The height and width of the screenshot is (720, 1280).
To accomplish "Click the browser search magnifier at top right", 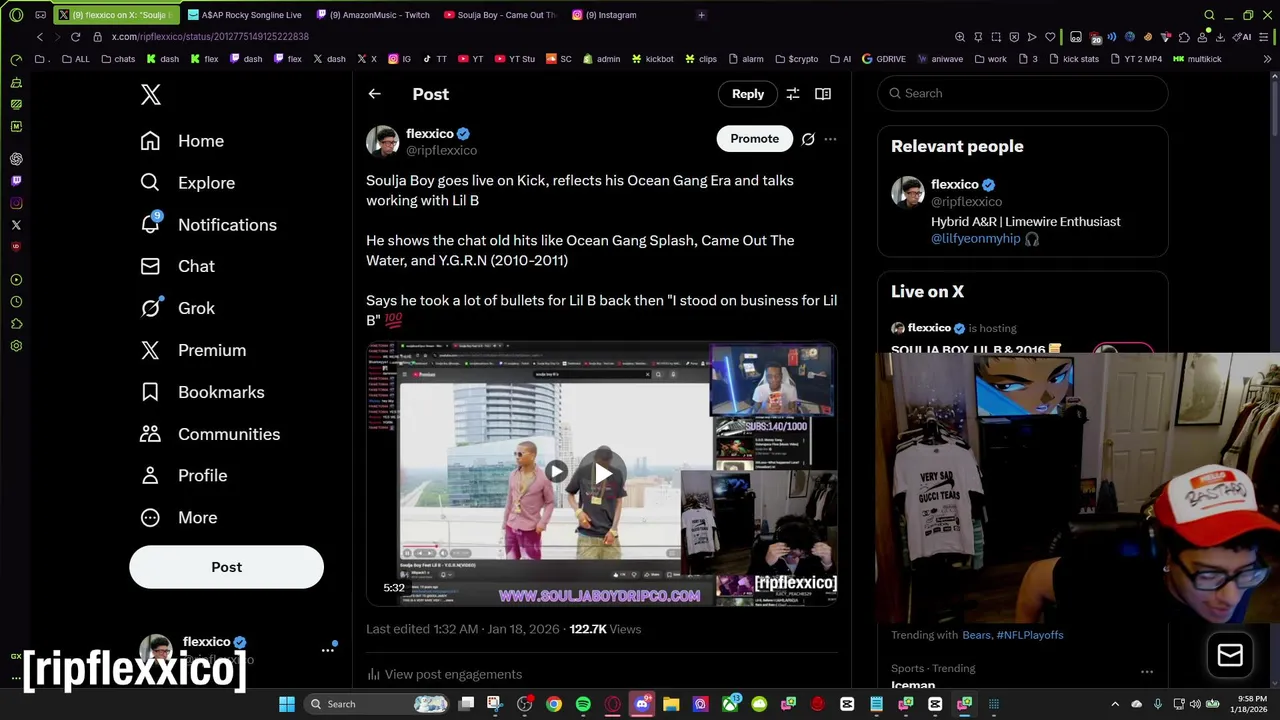I will tap(1209, 15).
